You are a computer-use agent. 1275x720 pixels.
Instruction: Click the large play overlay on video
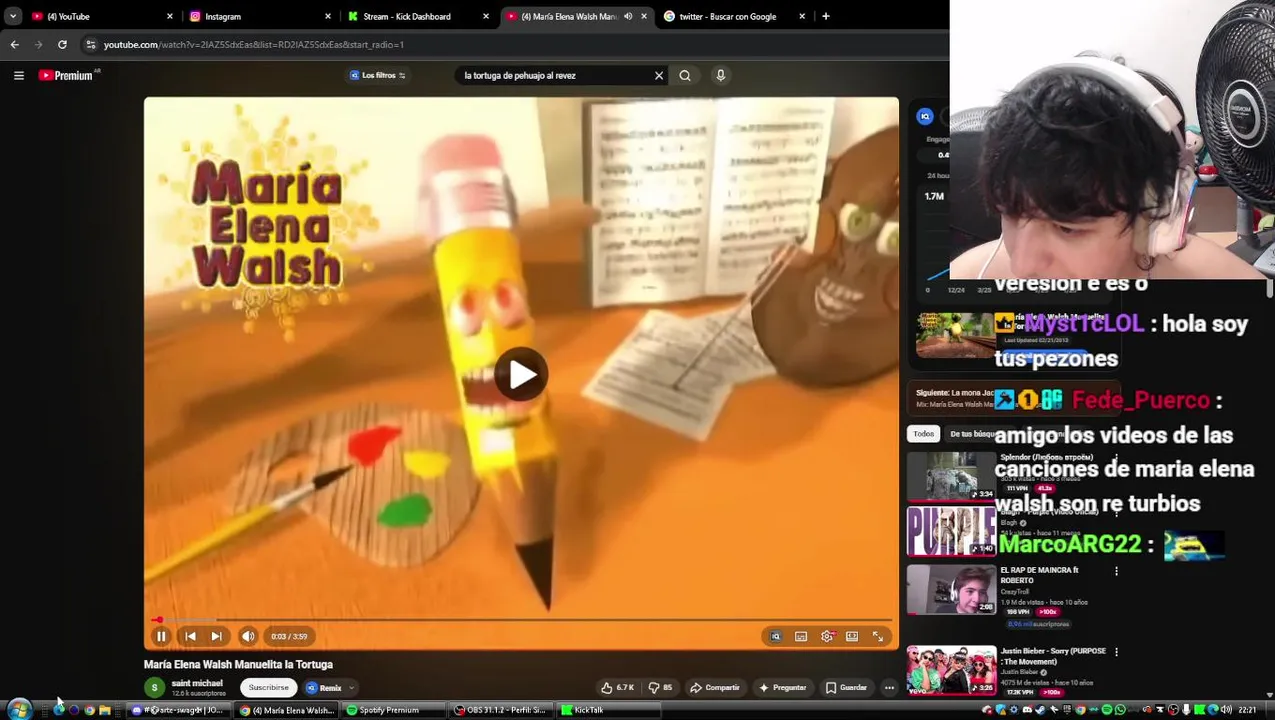point(521,374)
